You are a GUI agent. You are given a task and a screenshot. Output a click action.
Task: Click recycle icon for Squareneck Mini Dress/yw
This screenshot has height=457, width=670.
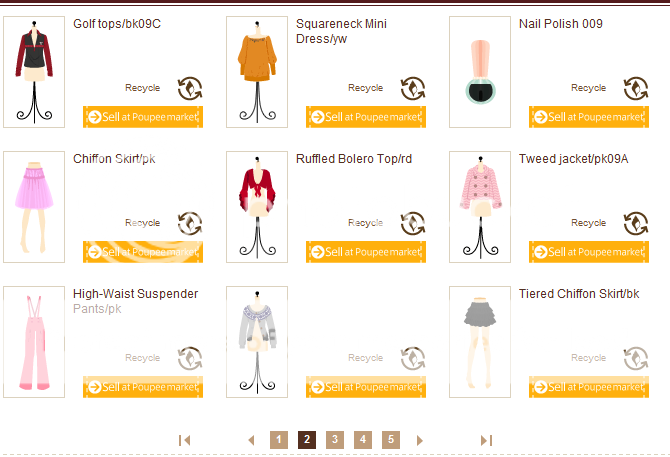(413, 88)
